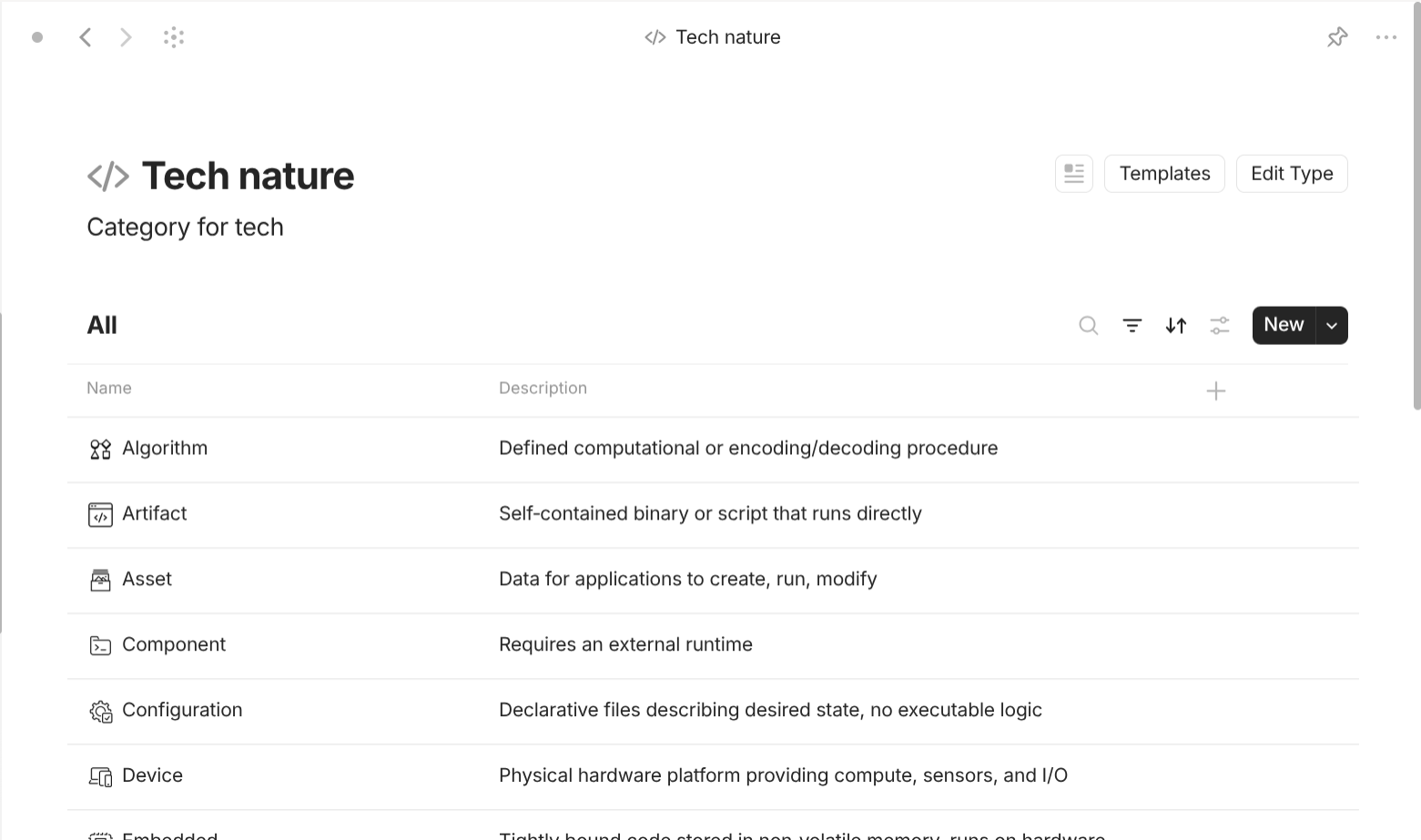Open the Device object
The height and width of the screenshot is (840, 1421).
(x=152, y=774)
